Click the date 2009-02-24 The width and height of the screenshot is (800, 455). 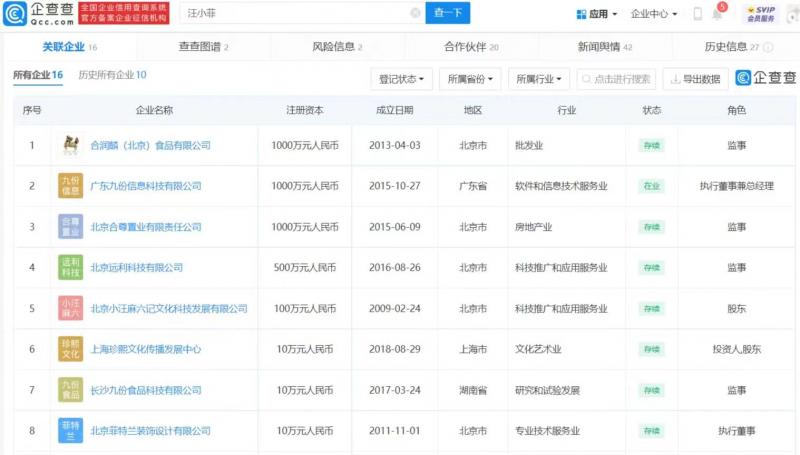click(395, 309)
